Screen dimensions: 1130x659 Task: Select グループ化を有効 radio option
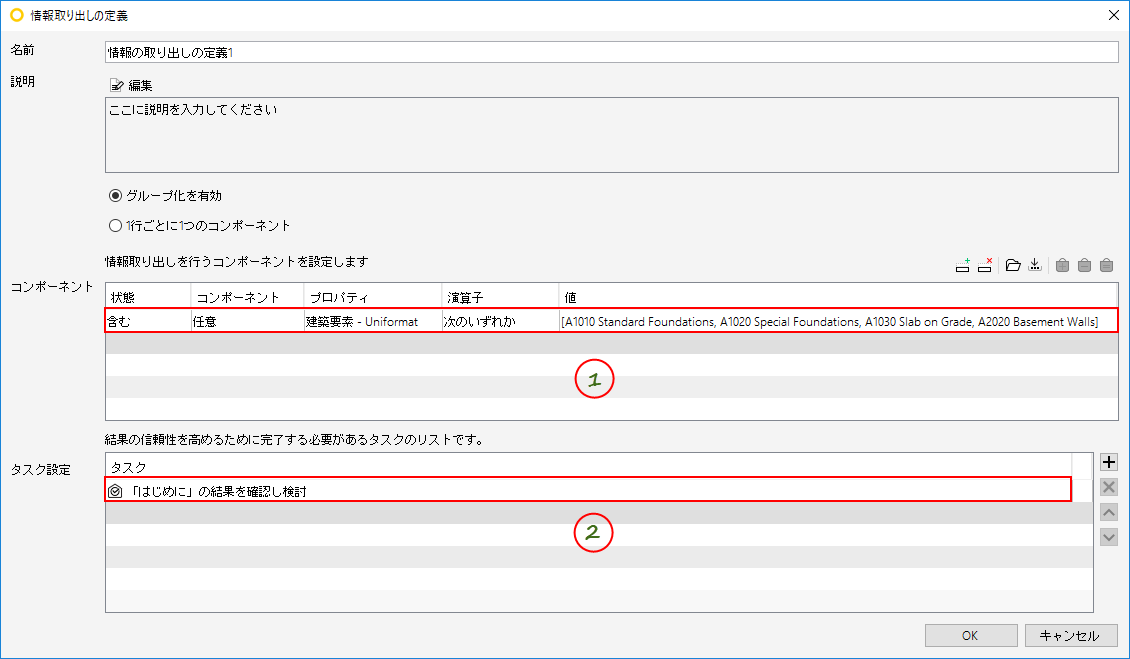[115, 195]
